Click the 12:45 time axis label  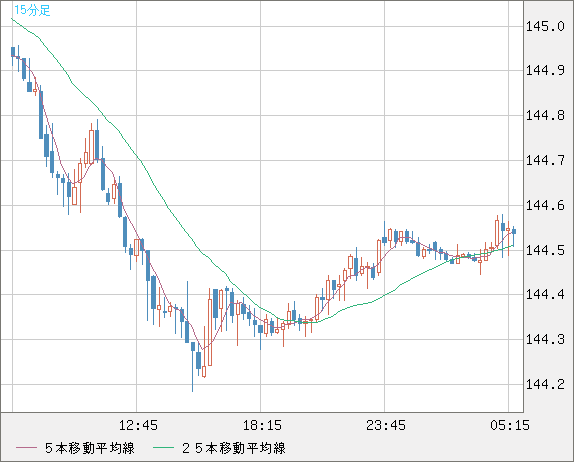138,425
